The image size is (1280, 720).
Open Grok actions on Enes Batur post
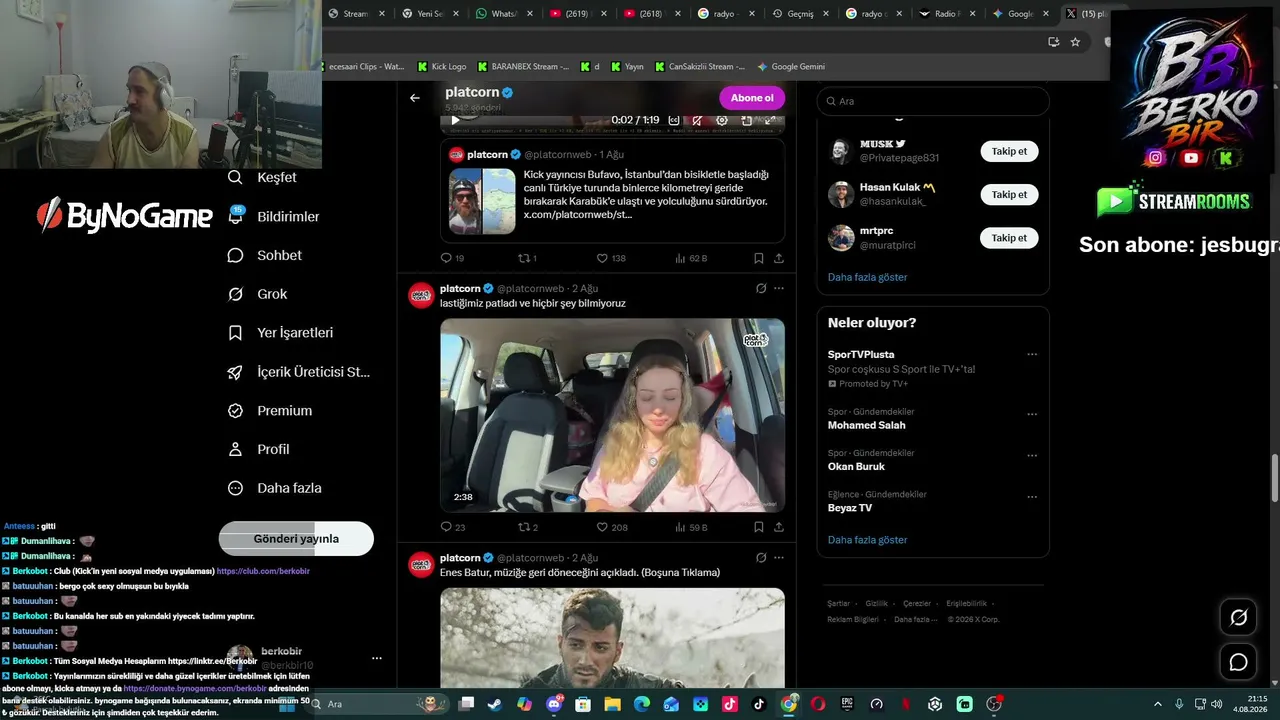pos(761,557)
